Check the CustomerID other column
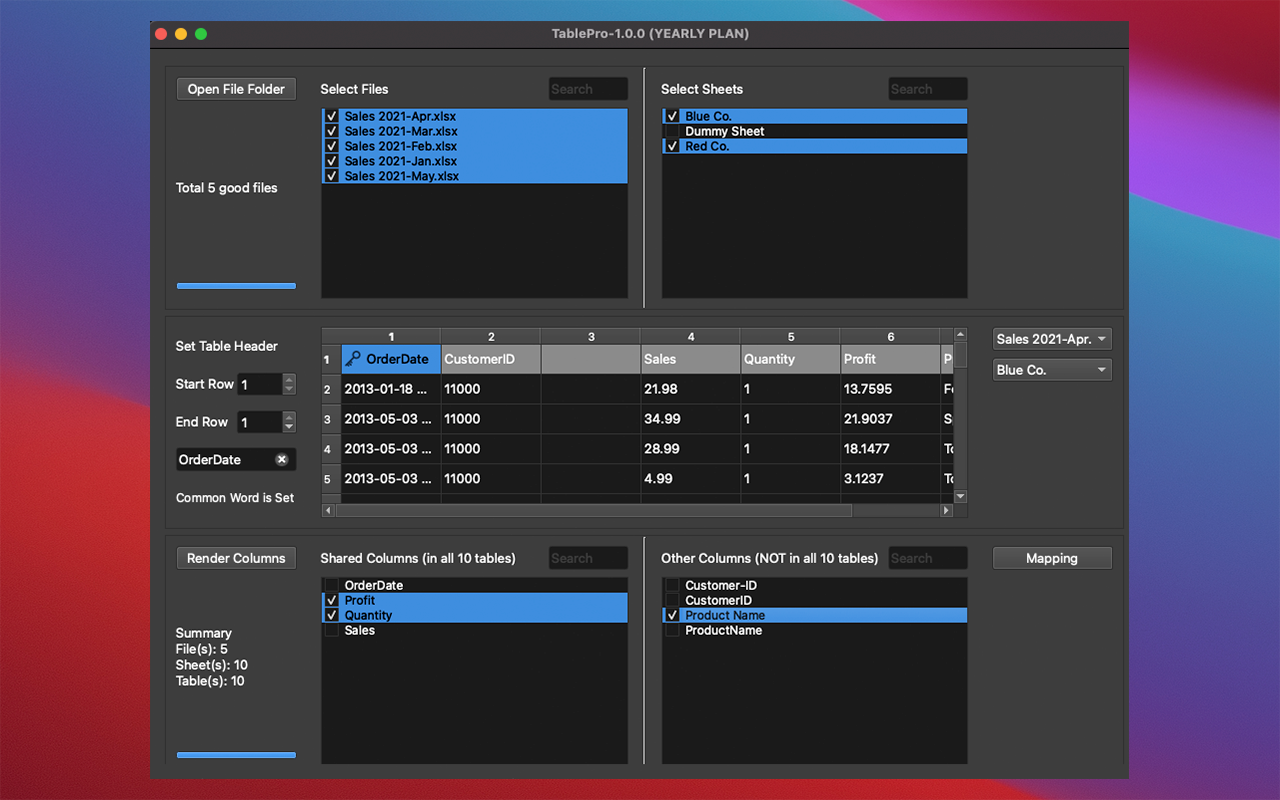1280x800 pixels. pos(673,600)
